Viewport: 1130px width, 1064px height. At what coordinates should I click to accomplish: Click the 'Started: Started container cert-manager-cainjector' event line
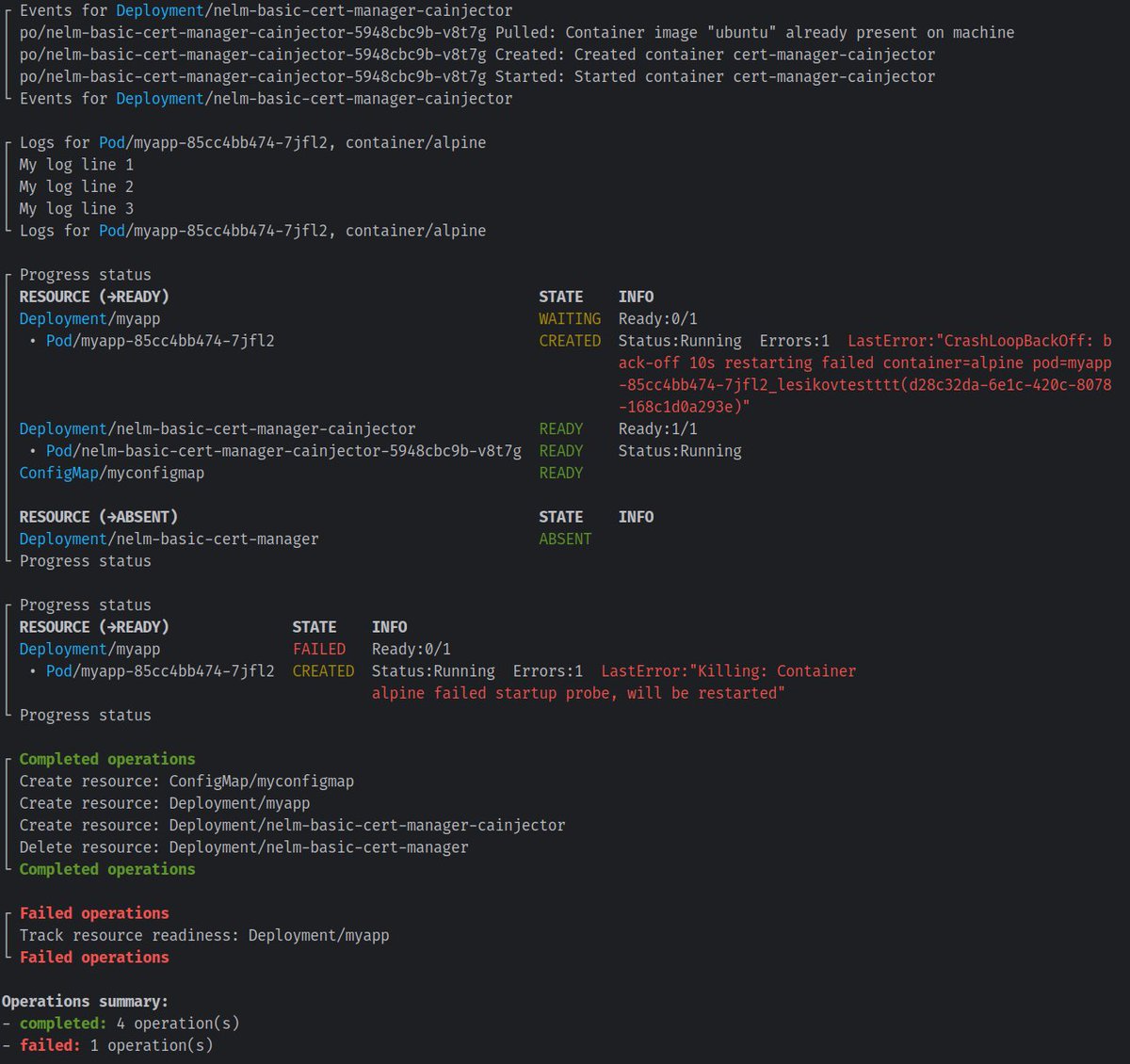(477, 76)
